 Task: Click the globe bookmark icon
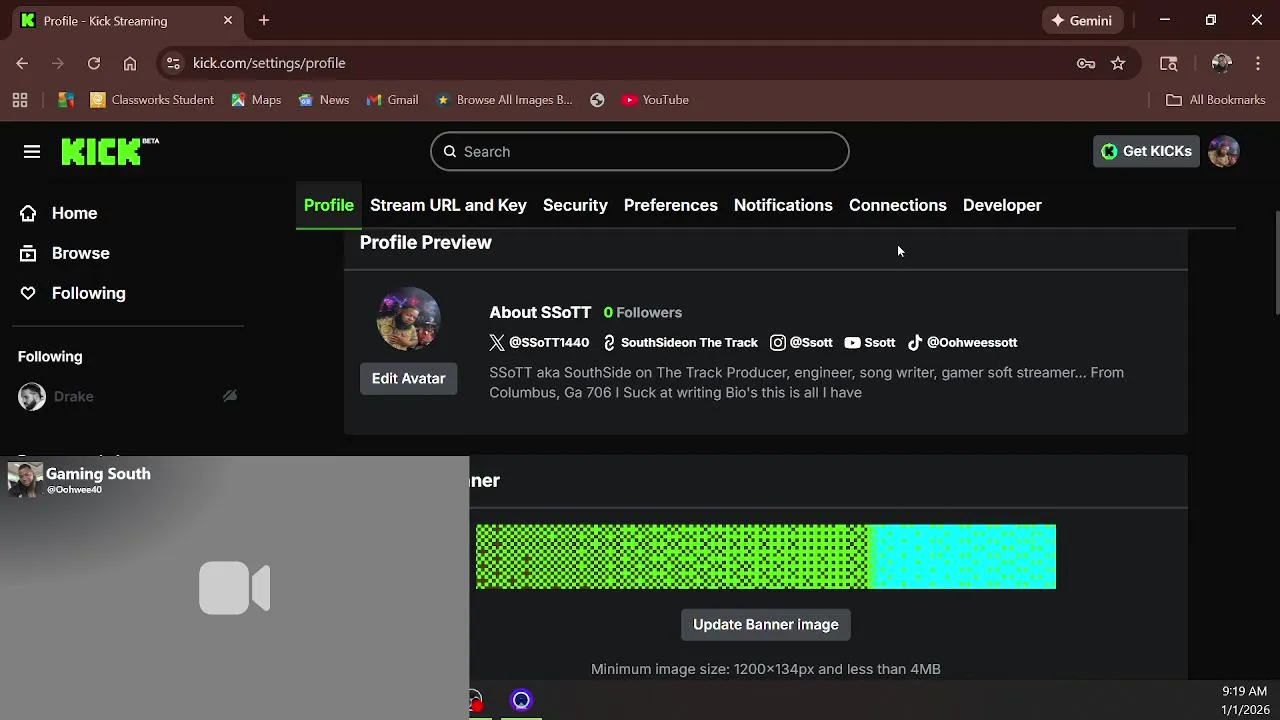point(597,100)
